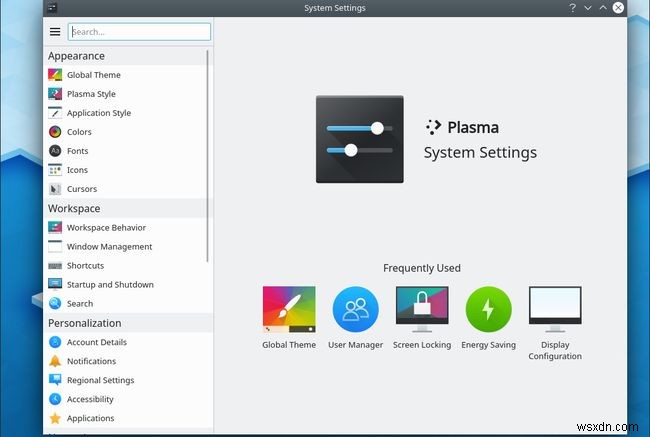The height and width of the screenshot is (437, 650).
Task: Select the Accessibility text label
Action: [x=90, y=399]
